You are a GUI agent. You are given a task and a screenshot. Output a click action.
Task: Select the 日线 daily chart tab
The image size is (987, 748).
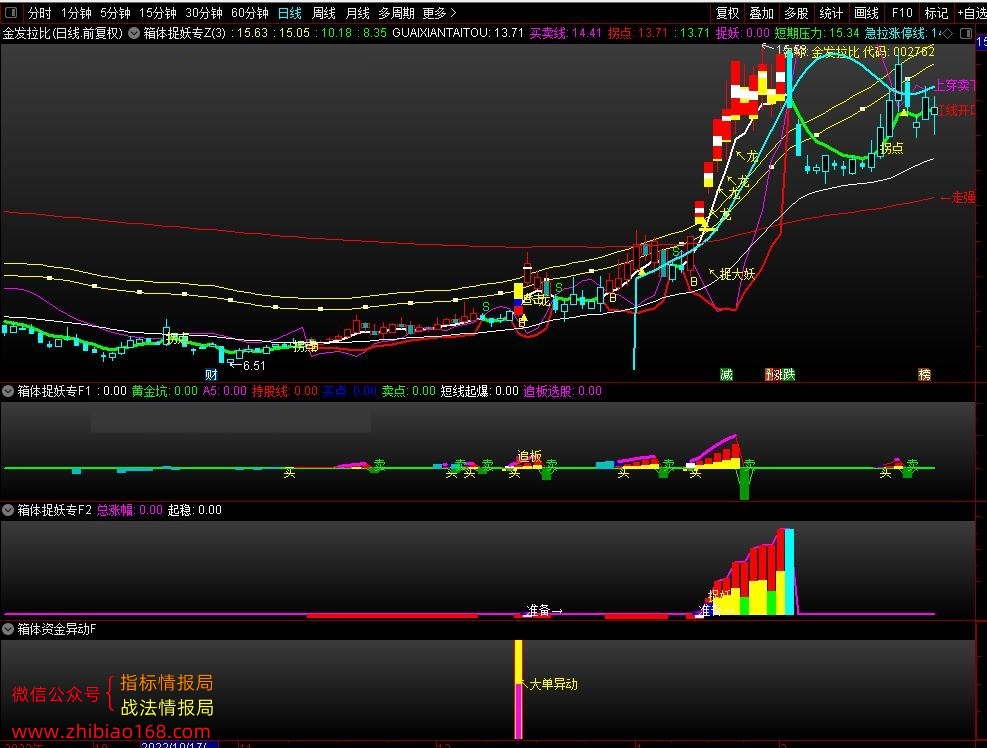point(290,13)
